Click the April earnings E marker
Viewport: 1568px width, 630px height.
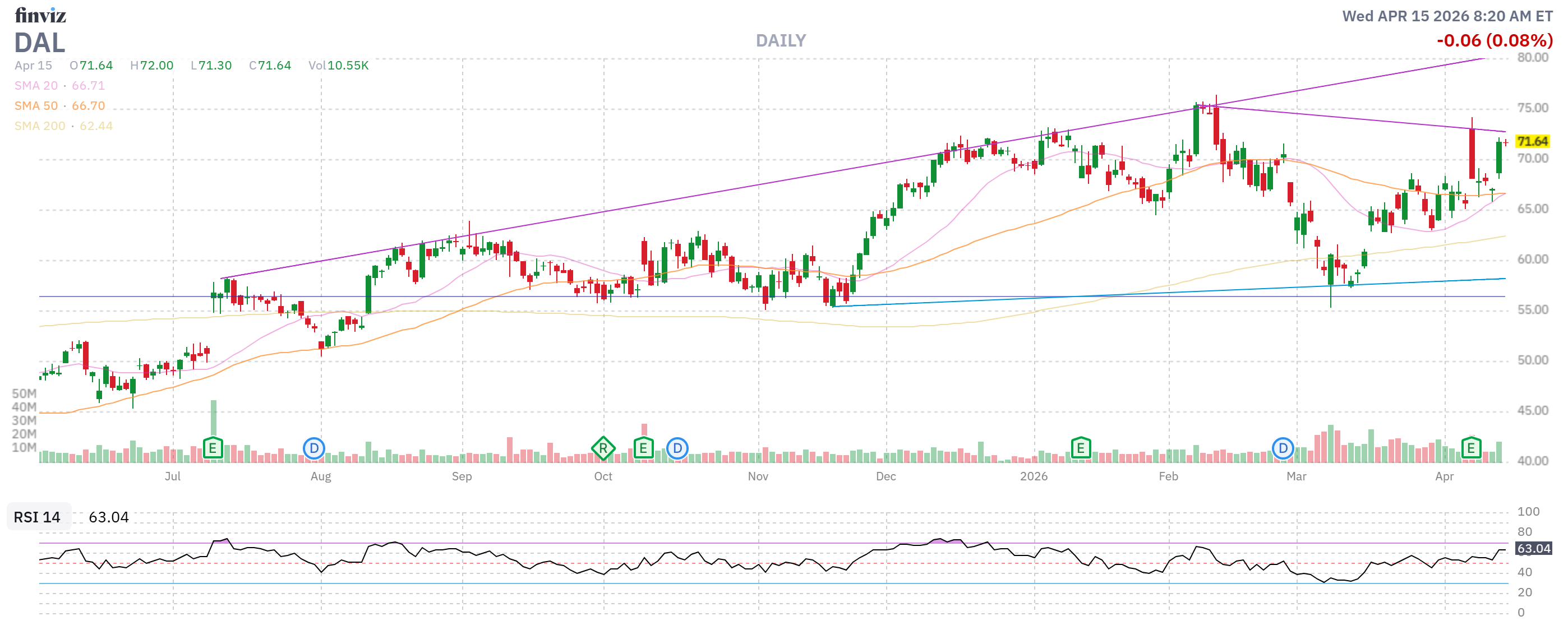(x=1470, y=449)
